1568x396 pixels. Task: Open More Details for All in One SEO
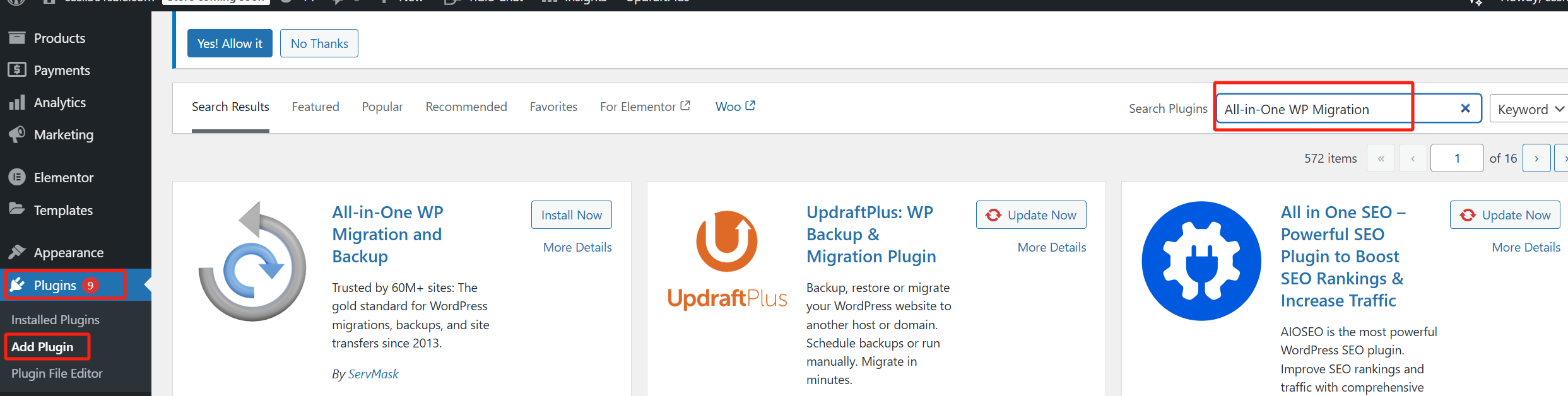1526,247
